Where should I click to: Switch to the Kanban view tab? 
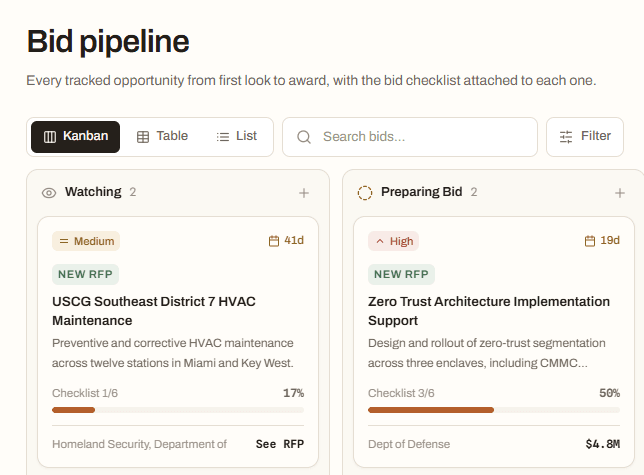point(76,137)
